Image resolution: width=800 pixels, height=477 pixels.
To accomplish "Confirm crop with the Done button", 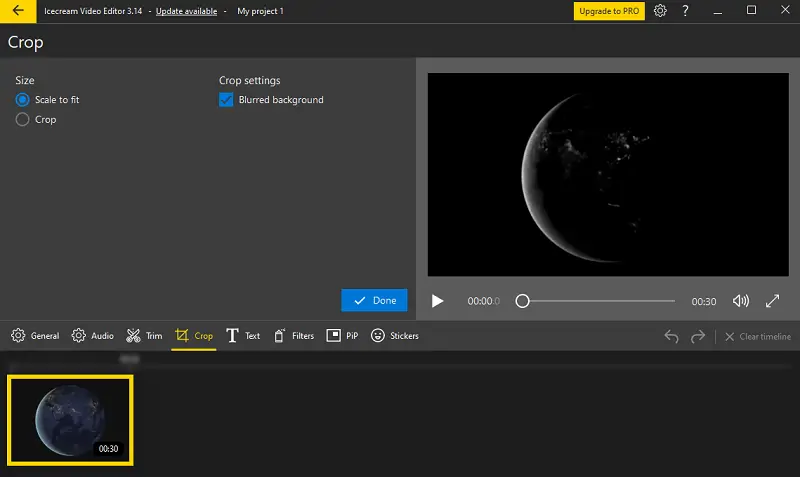I will [374, 300].
